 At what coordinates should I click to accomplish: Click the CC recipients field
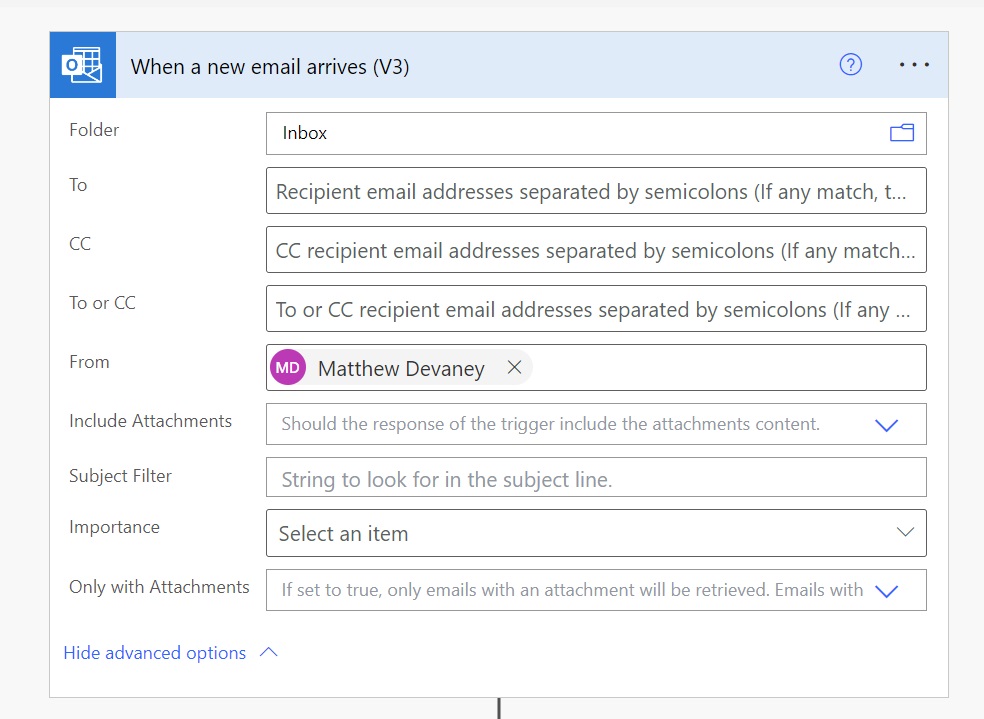pos(595,249)
